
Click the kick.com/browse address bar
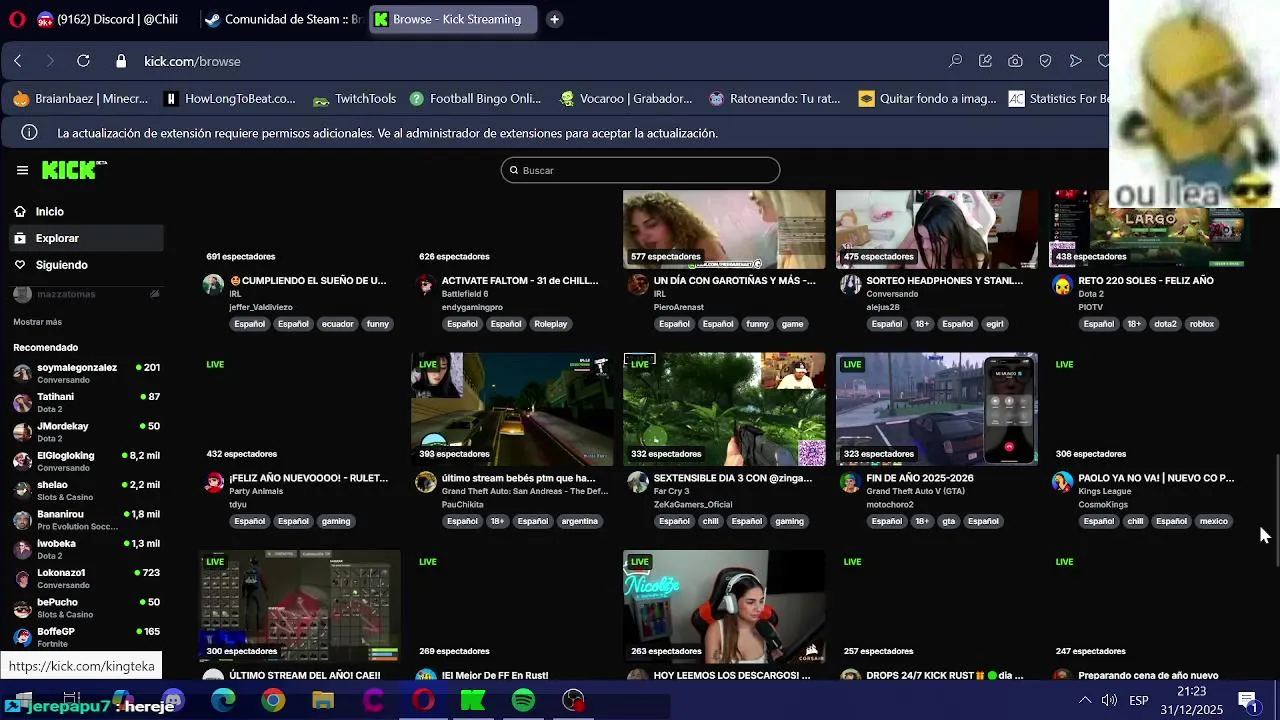tap(192, 61)
